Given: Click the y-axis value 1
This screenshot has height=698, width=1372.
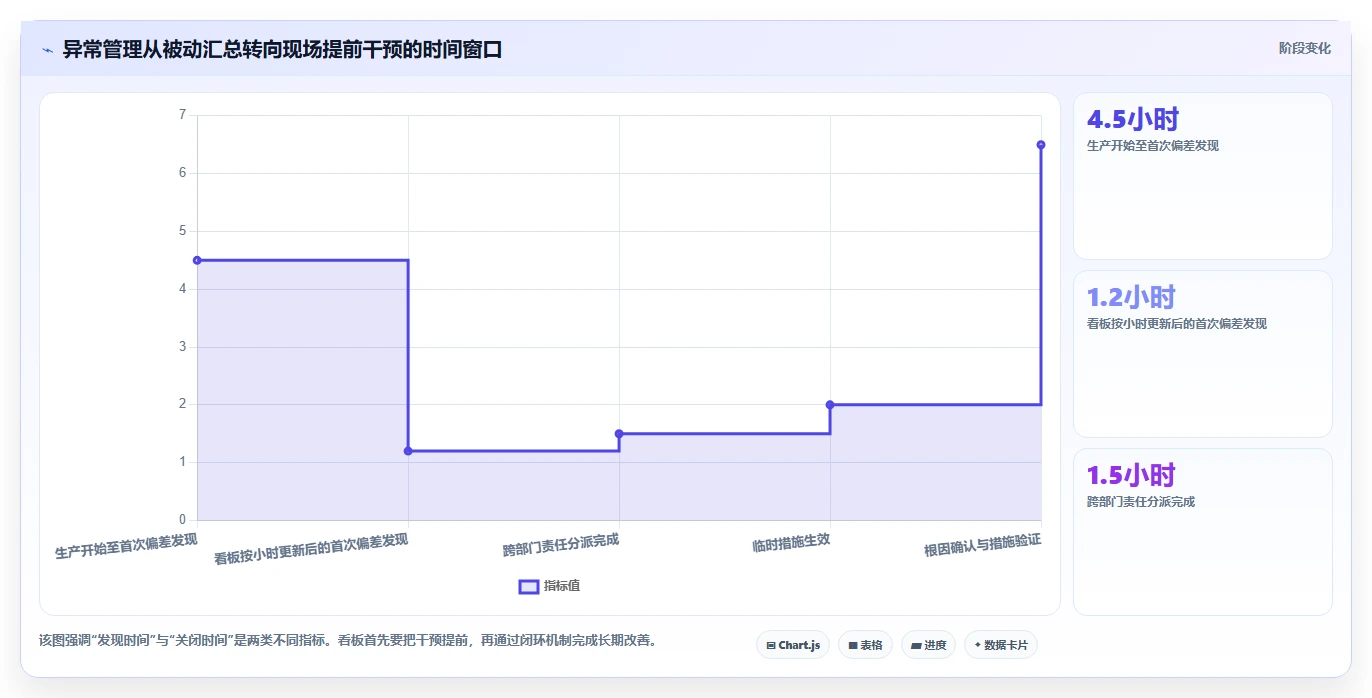Looking at the screenshot, I should [182, 462].
